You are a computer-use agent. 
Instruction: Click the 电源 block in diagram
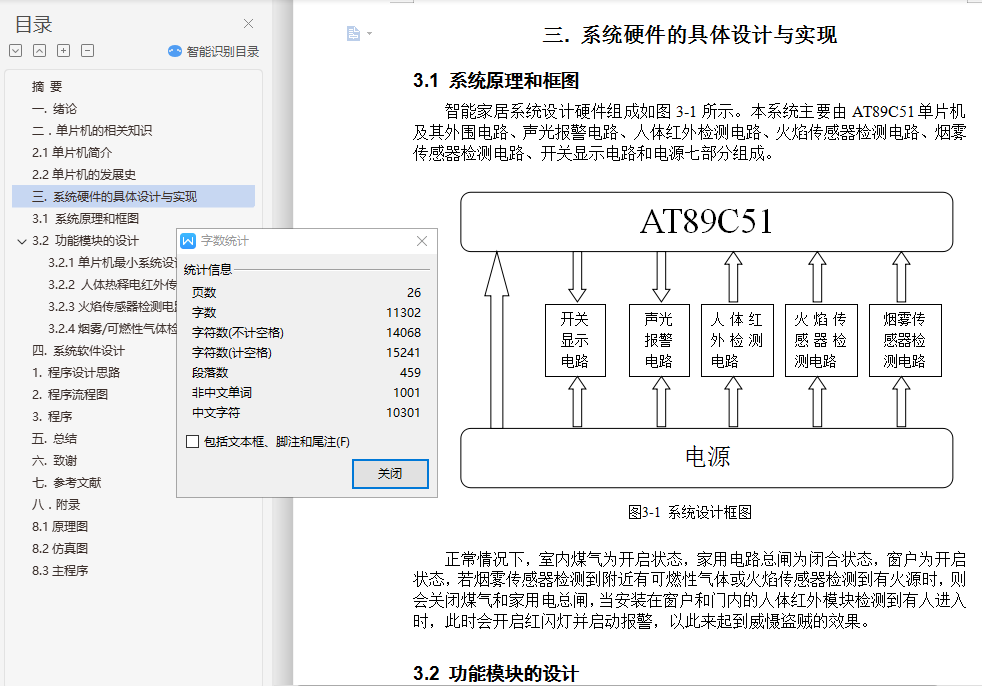point(706,458)
